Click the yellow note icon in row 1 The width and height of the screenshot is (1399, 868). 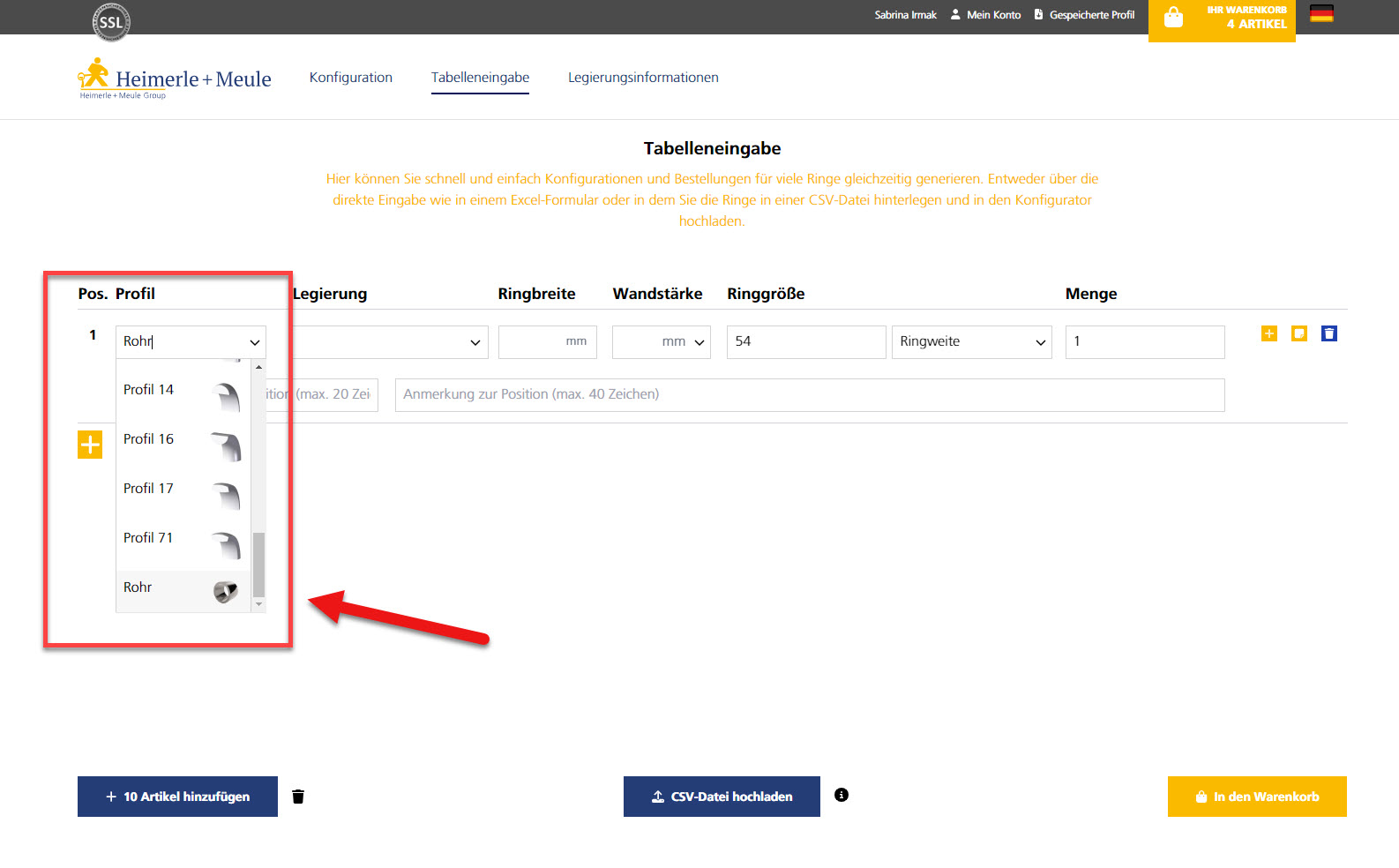pos(1299,333)
